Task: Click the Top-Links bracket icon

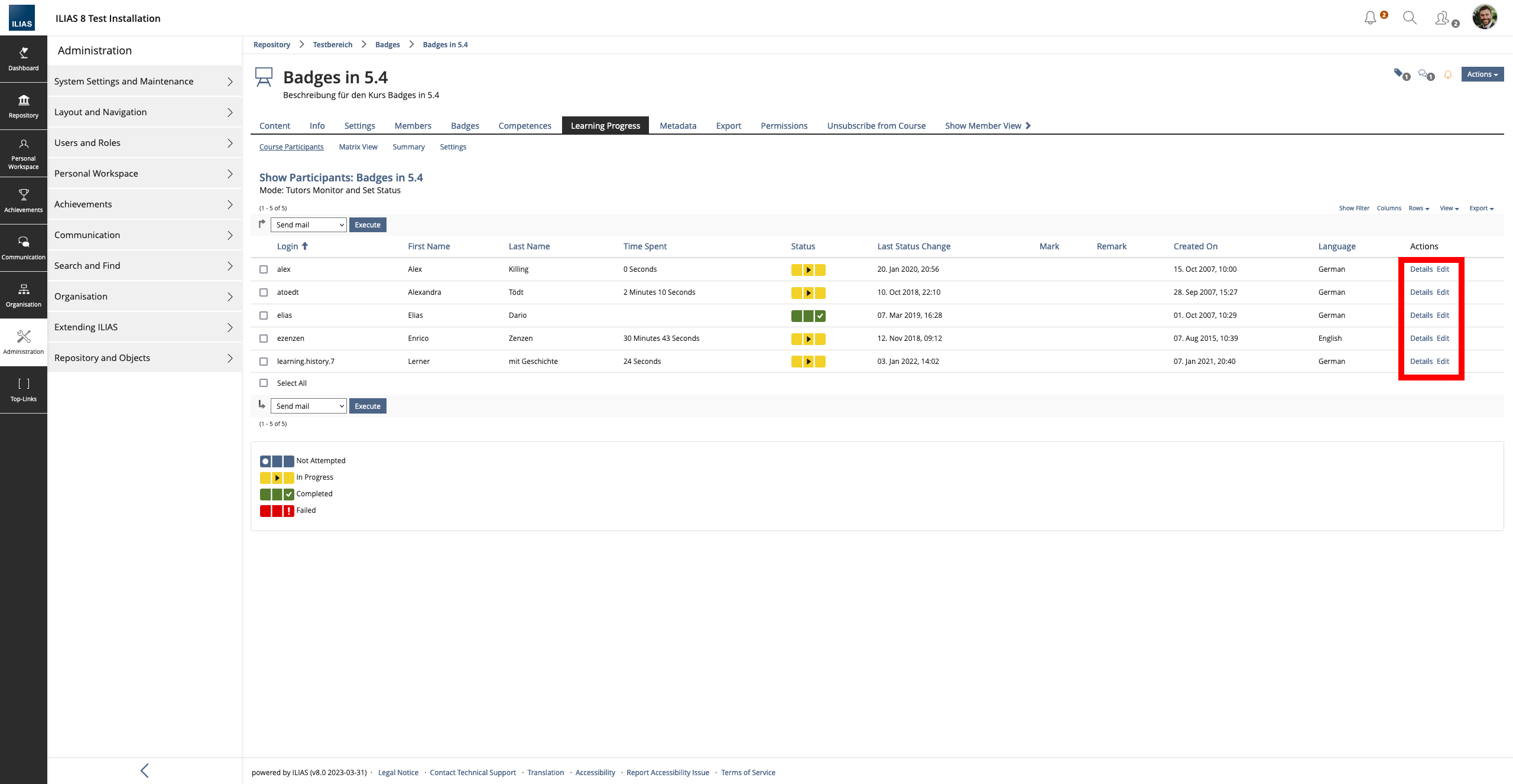Action: [24, 389]
